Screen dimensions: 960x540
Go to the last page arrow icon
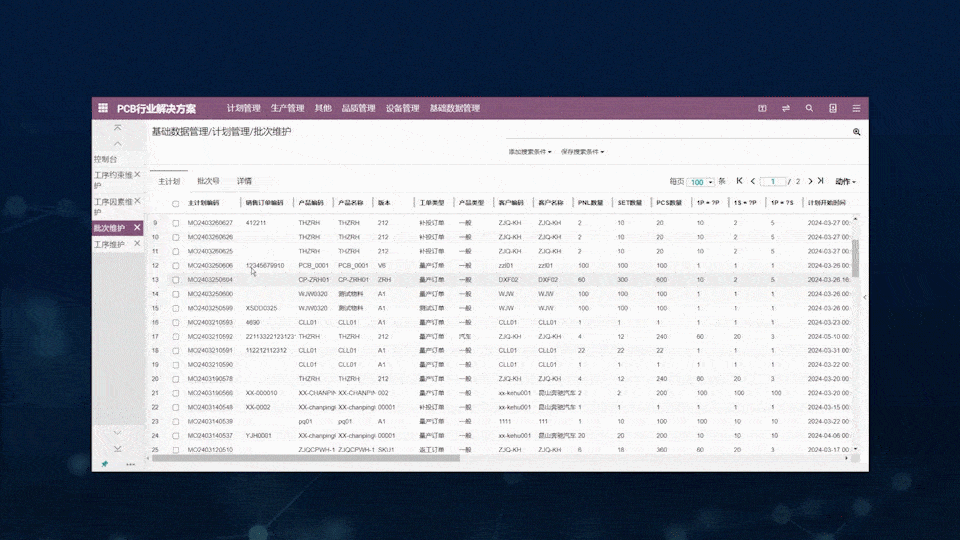pos(821,181)
